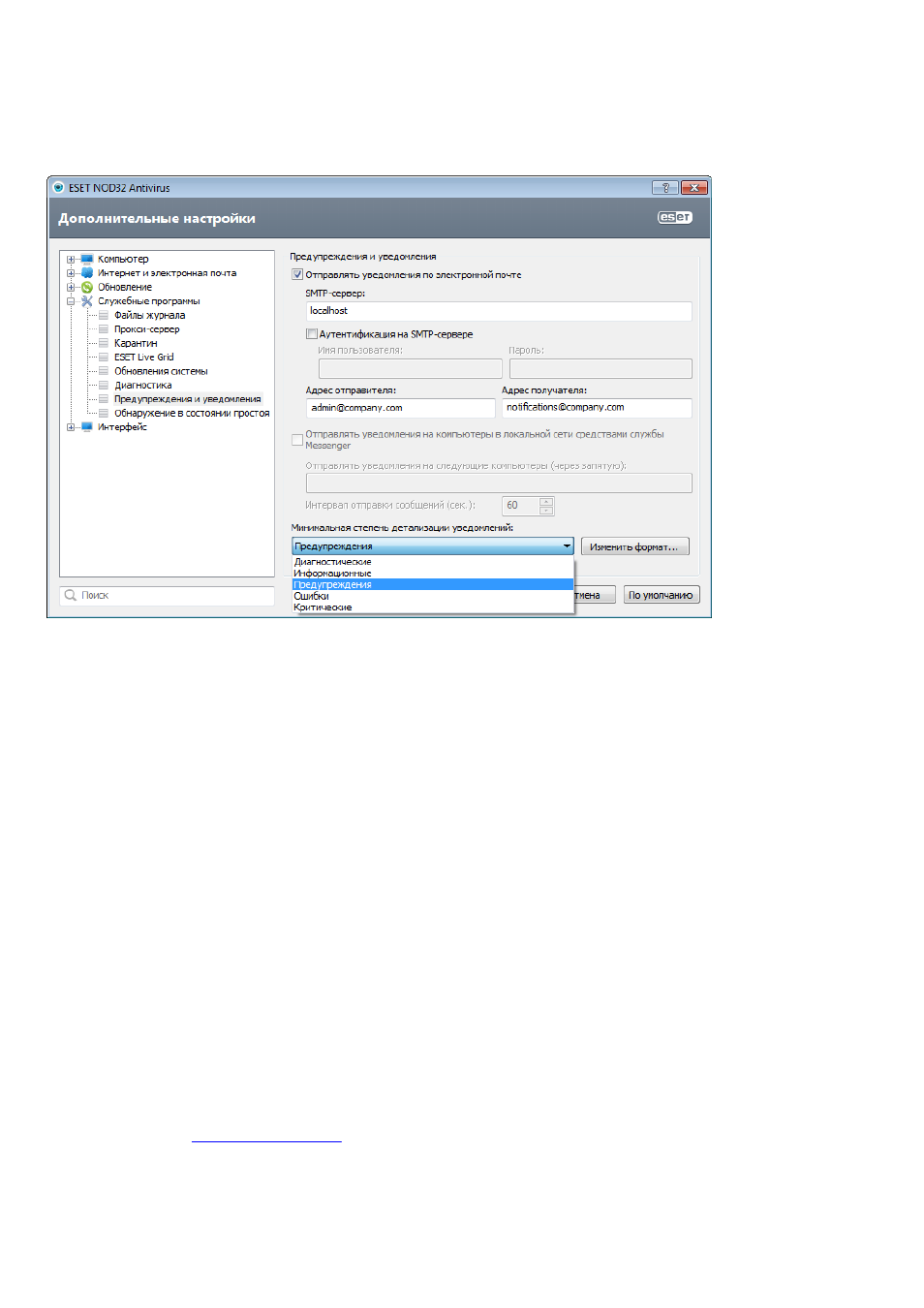The height and width of the screenshot is (1308, 924).
Task: Click the disabled Messenger LAN notifications checkbox
Action: [x=297, y=440]
